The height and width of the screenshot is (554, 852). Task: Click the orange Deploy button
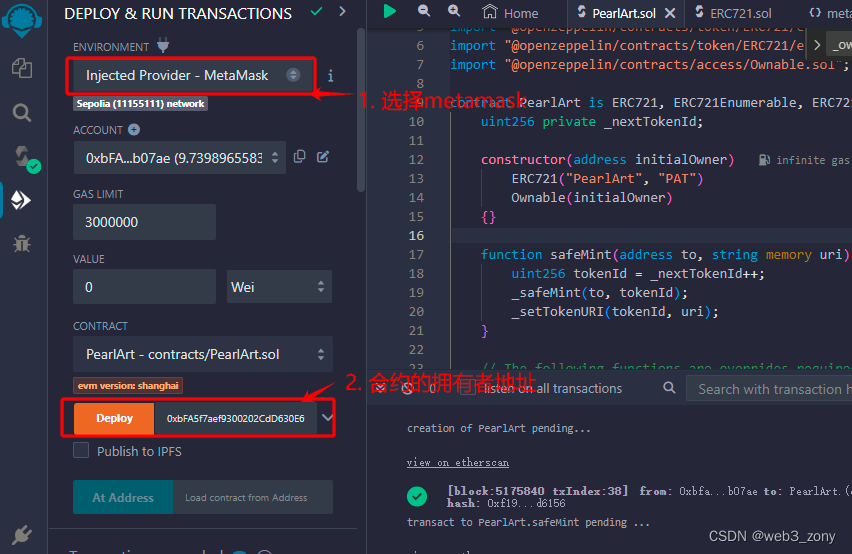114,418
